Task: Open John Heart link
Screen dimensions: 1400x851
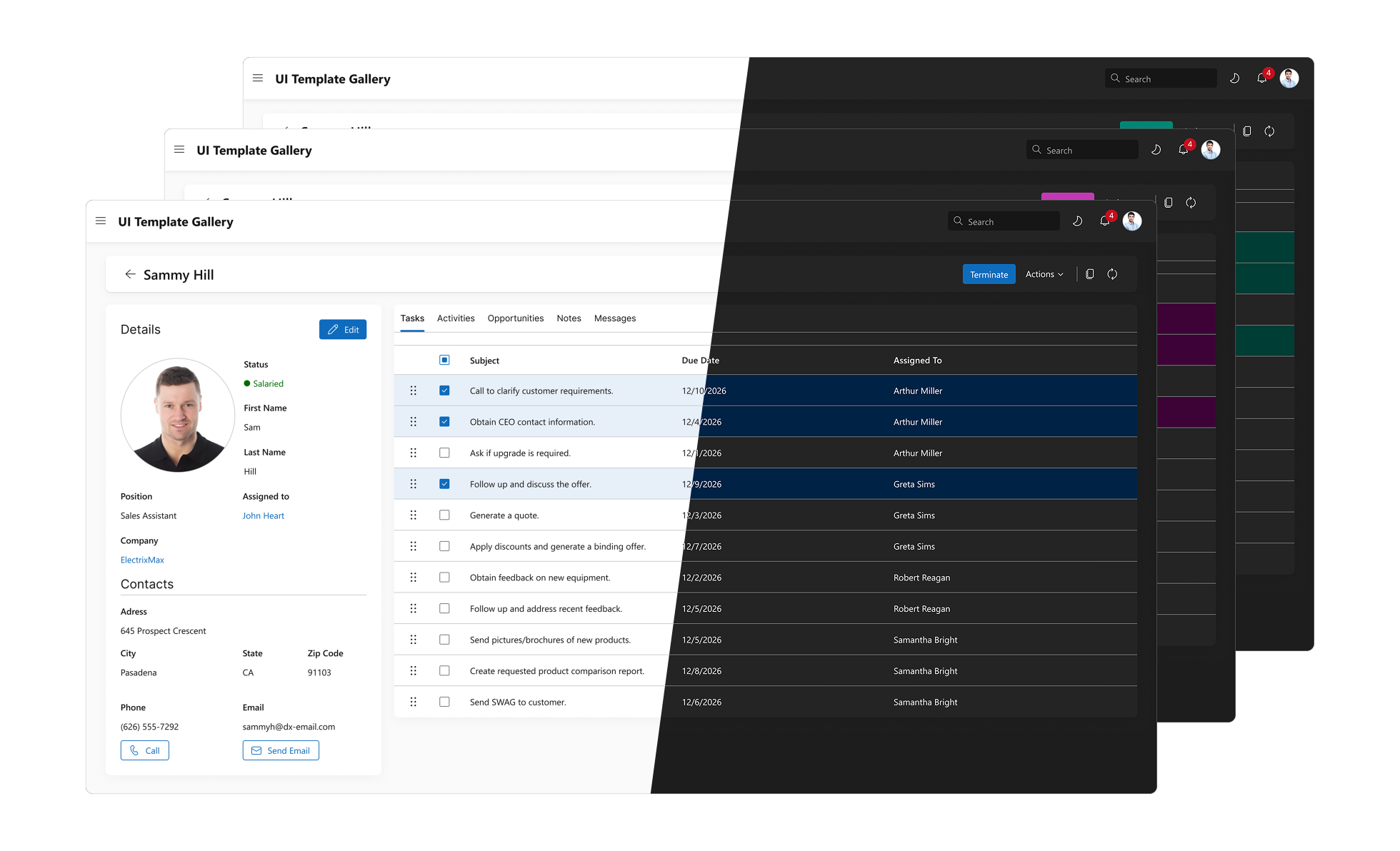Action: pos(263,515)
